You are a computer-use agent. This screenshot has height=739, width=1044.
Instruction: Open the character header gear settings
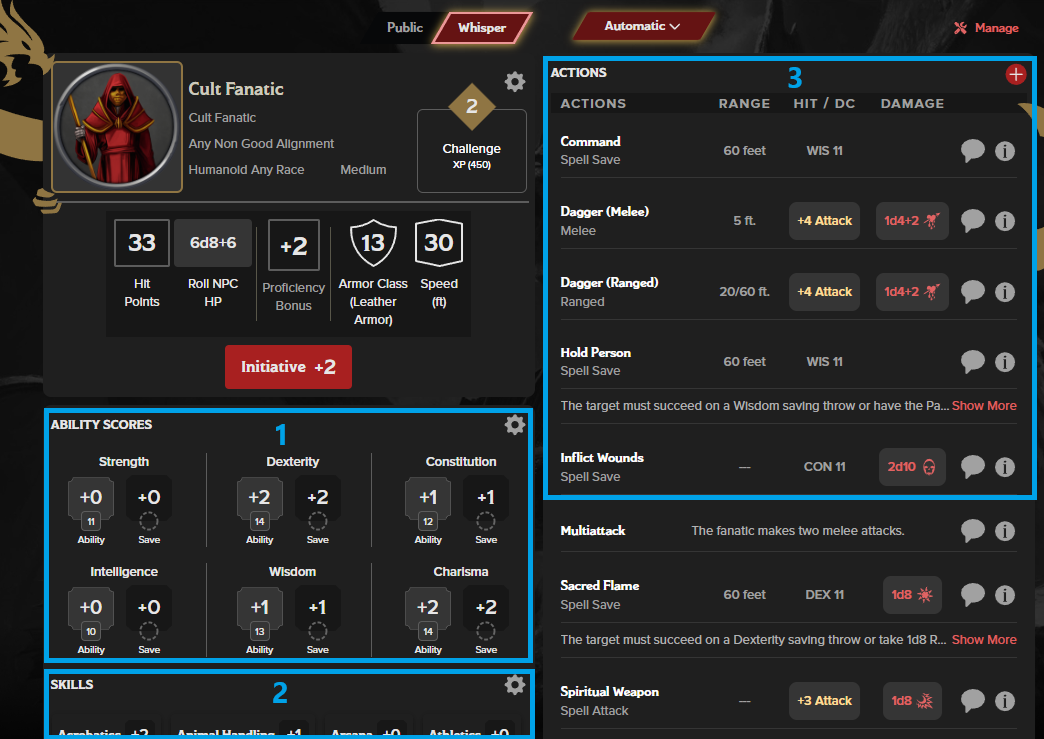514,81
